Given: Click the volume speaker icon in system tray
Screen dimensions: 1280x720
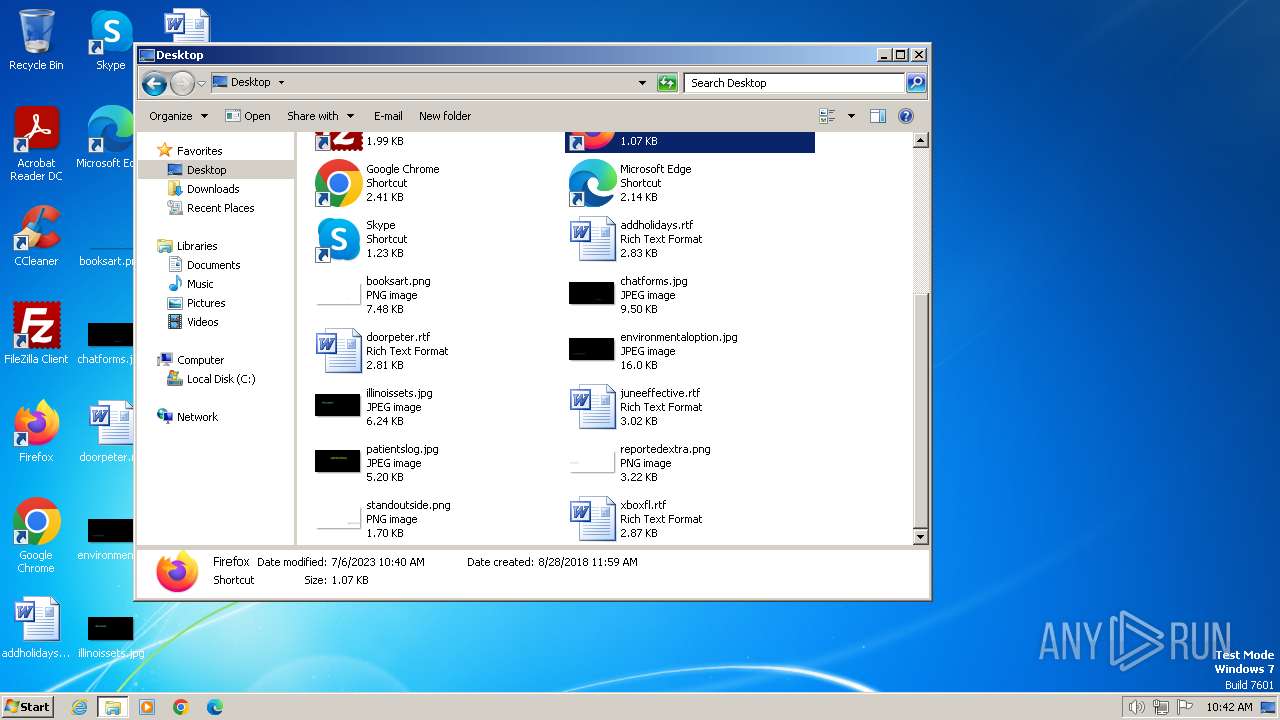Looking at the screenshot, I should click(x=1137, y=707).
